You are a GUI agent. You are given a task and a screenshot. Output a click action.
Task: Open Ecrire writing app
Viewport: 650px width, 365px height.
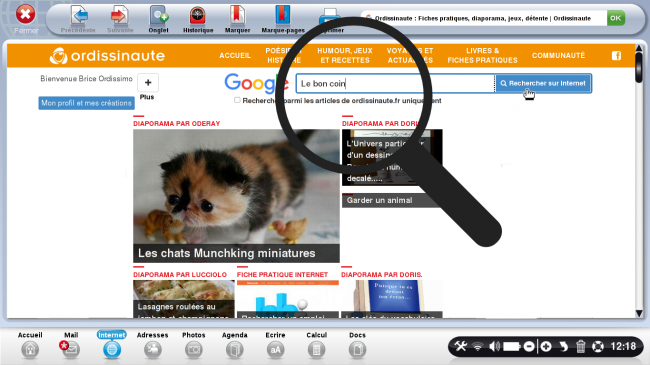click(x=275, y=350)
